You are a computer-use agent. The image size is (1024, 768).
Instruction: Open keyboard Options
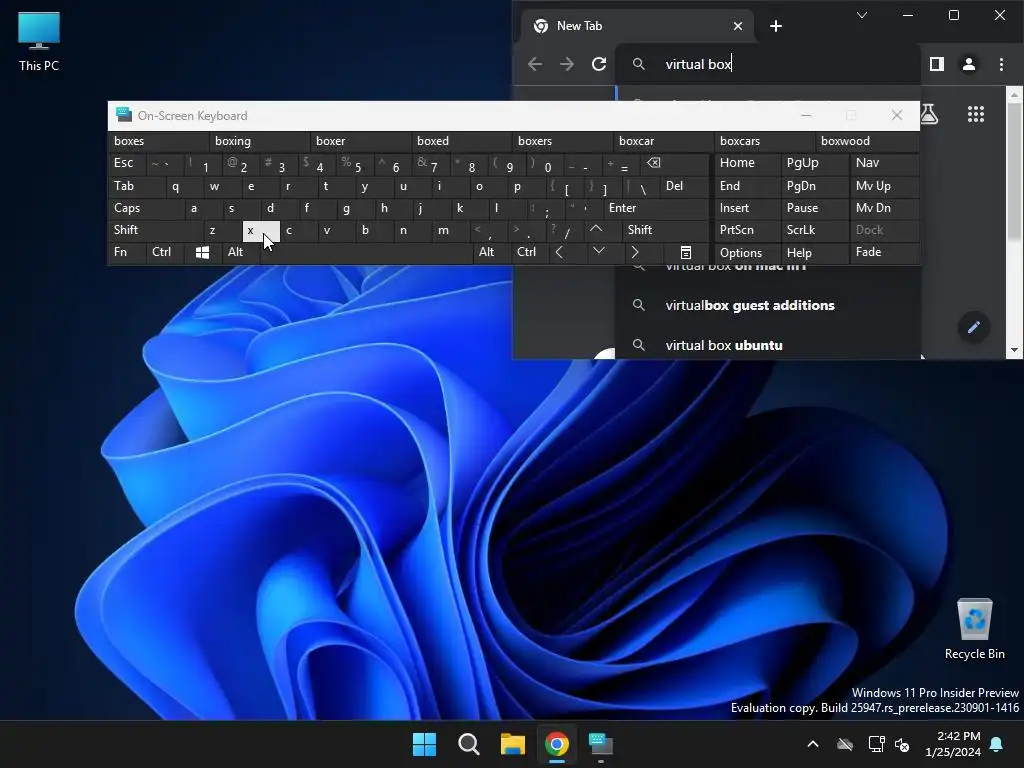coord(747,253)
